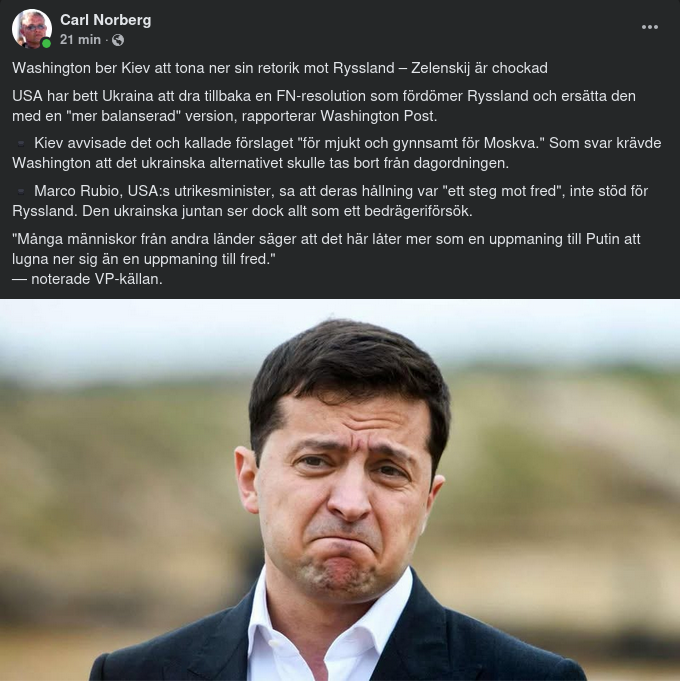The image size is (680, 681).
Task: Click "Zelenskij är chockad" in the headline
Action: pyautogui.click(x=479, y=68)
